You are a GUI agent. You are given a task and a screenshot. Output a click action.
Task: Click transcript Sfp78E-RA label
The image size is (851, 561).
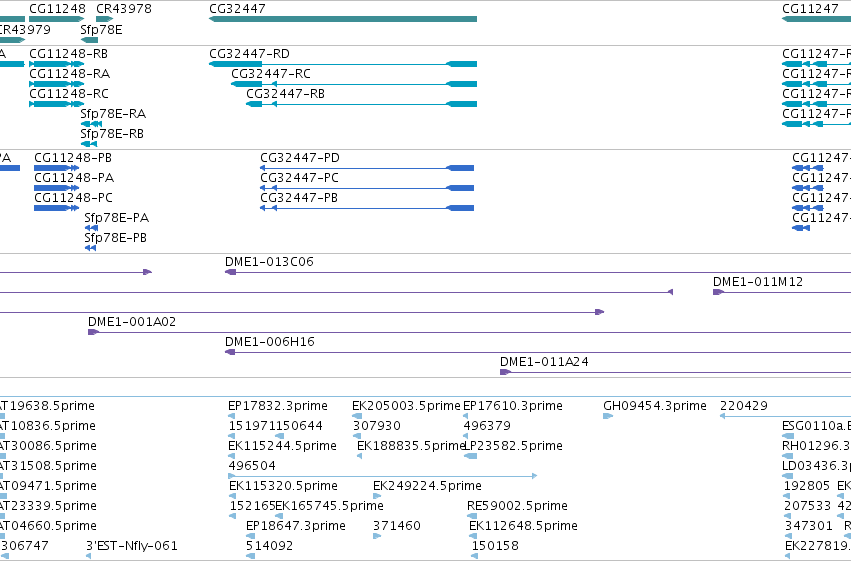coord(113,113)
